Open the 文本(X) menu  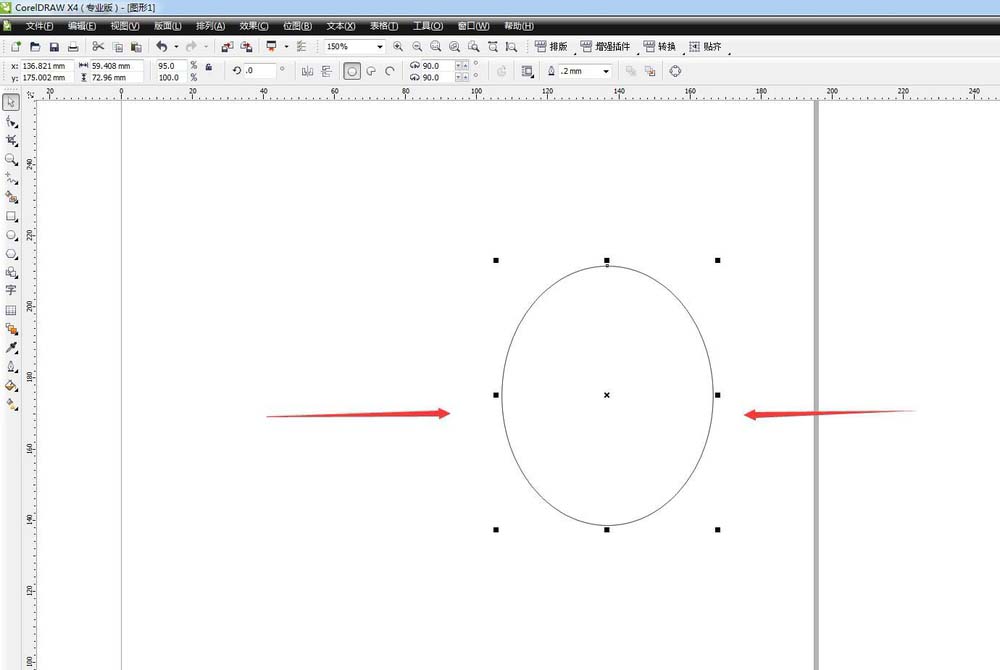tap(341, 26)
